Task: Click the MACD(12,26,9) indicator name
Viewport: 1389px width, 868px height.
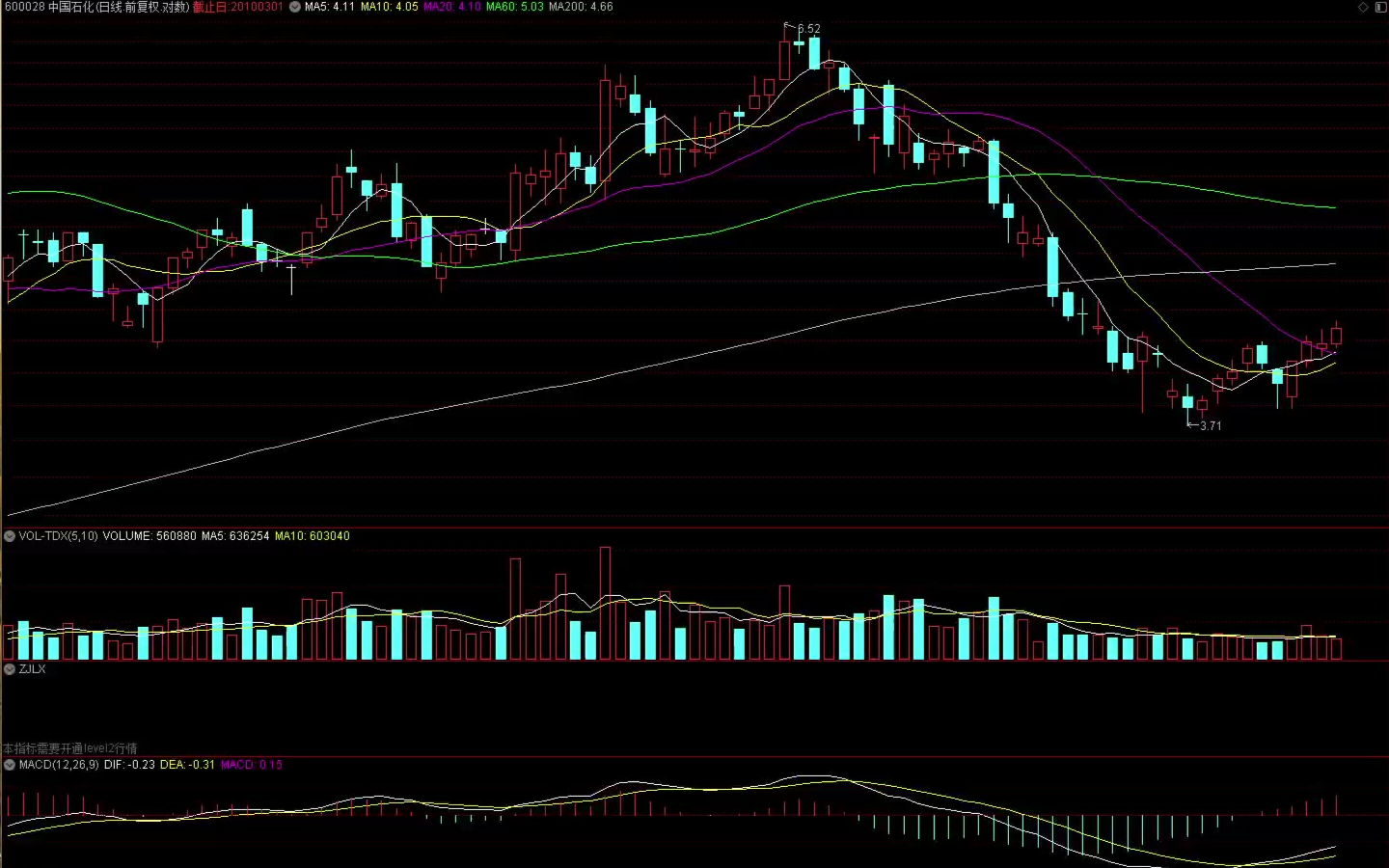Action: [59, 765]
